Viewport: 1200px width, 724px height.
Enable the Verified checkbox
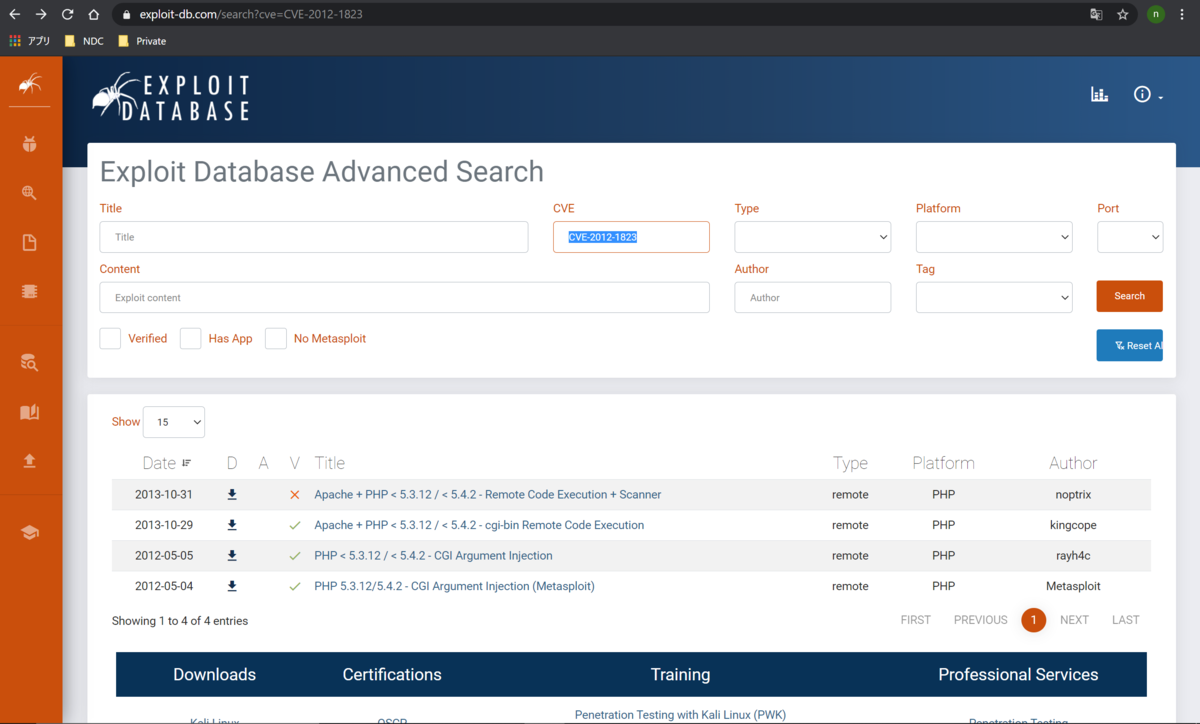pos(110,338)
